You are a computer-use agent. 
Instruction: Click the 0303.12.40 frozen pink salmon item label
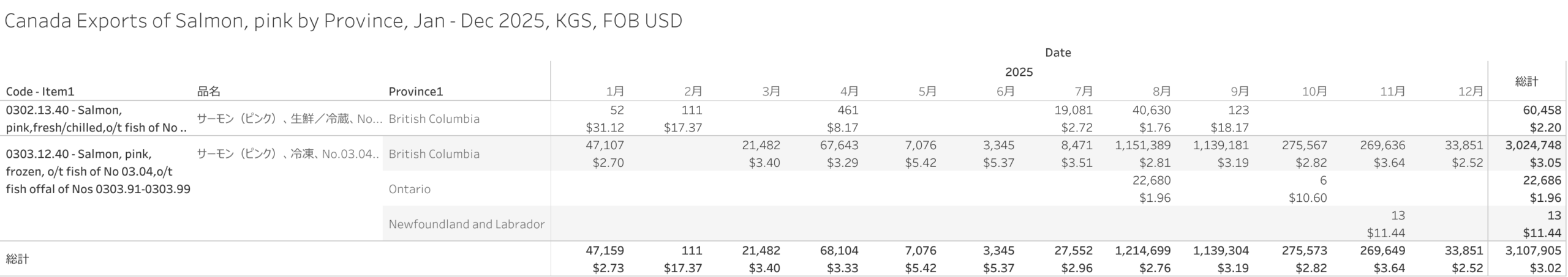tap(98, 171)
